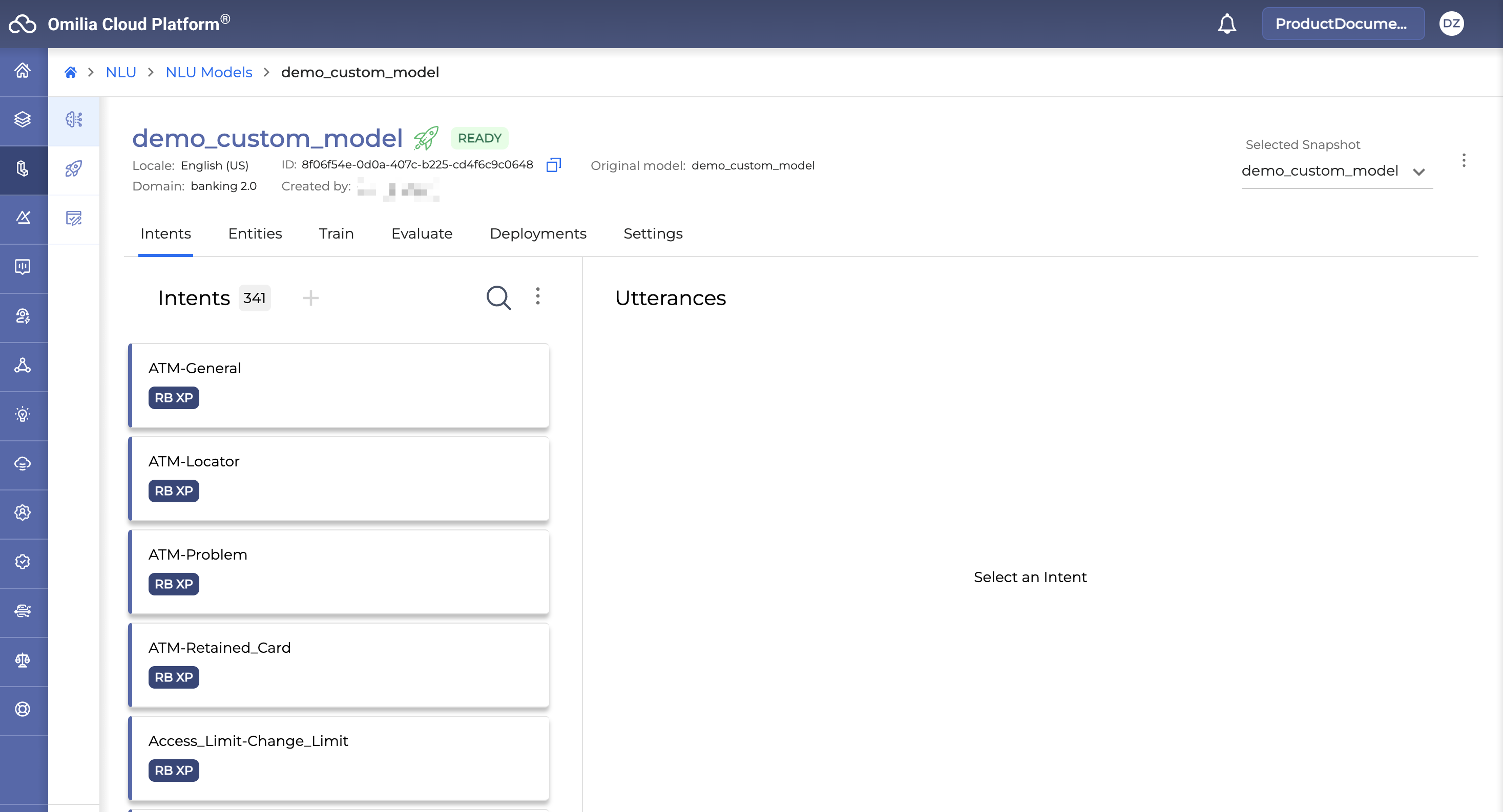Select the ATM-Locator intent card
Viewport: 1503px width, 812px height.
(x=339, y=478)
